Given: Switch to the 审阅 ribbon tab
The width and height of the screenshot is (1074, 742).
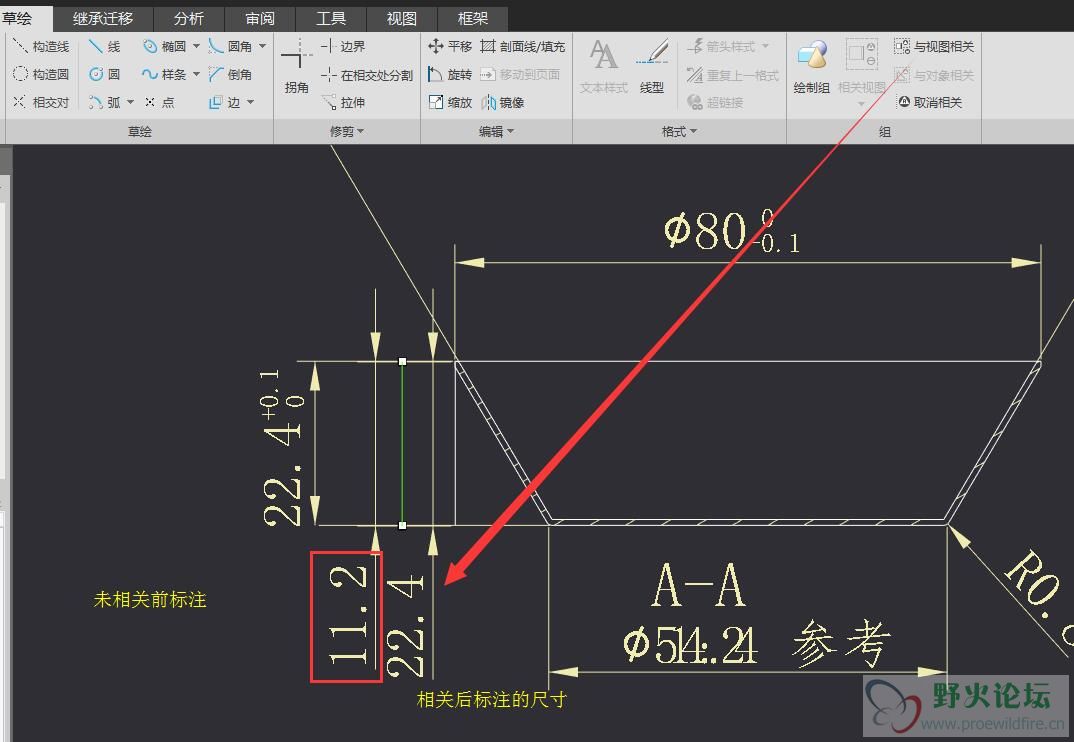Looking at the screenshot, I should (x=260, y=18).
